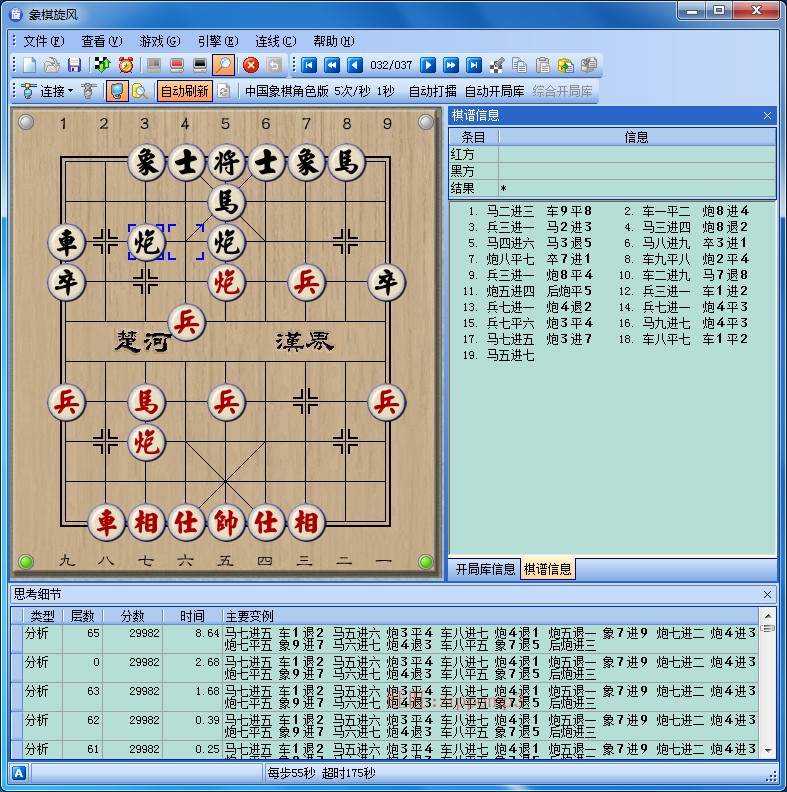Click the edit board position icon
Image resolution: width=787 pixels, height=792 pixels.
(497, 65)
